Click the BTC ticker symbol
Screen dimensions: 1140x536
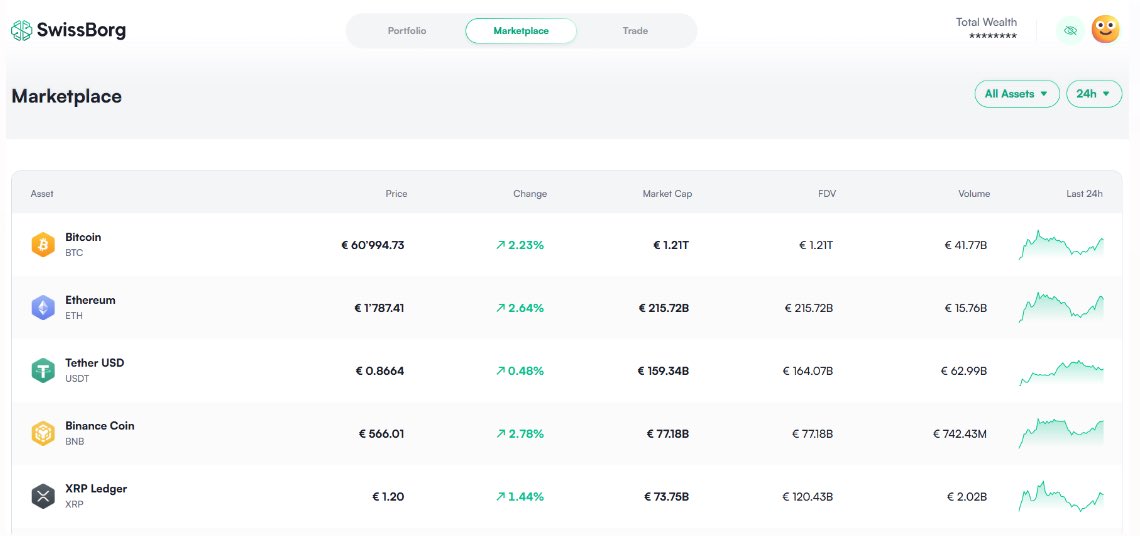pyautogui.click(x=74, y=253)
